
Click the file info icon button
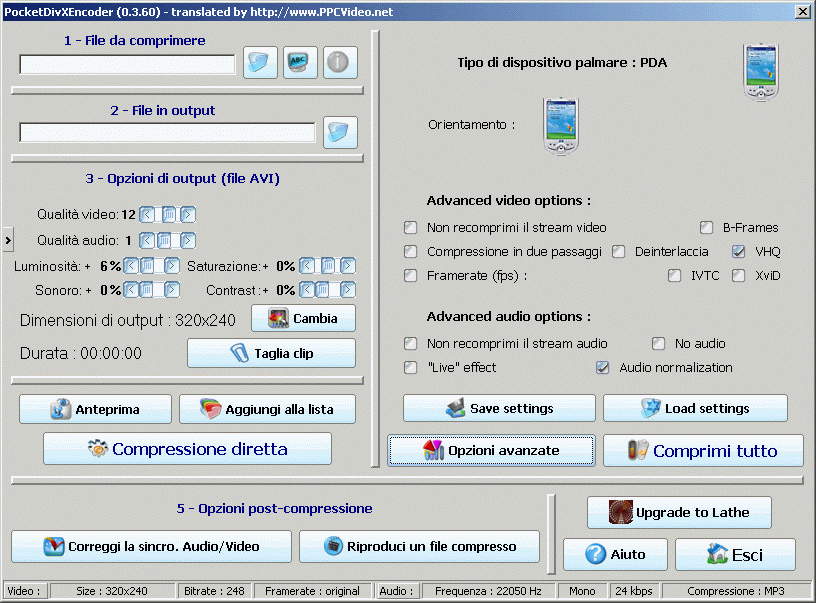(x=340, y=62)
